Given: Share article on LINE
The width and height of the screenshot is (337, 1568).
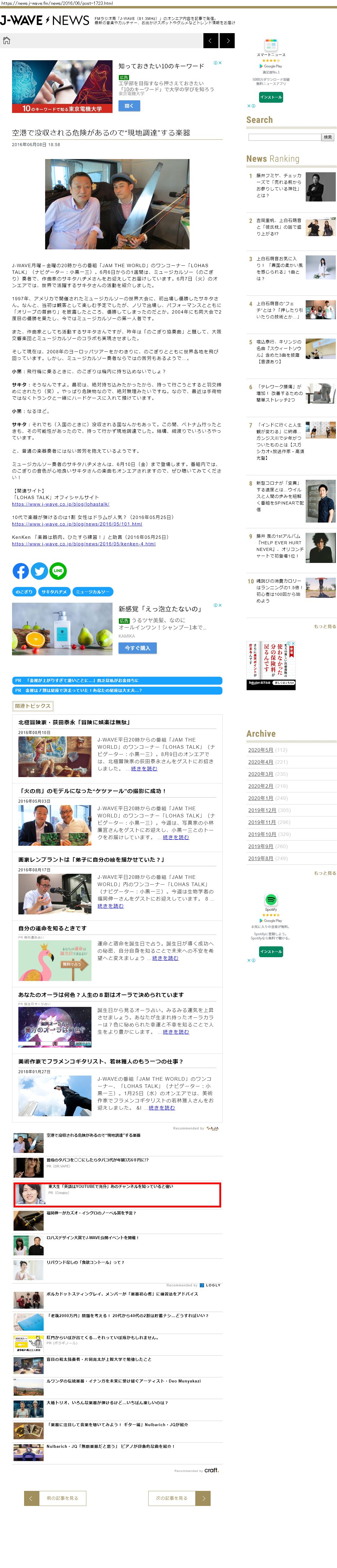Looking at the screenshot, I should [58, 570].
